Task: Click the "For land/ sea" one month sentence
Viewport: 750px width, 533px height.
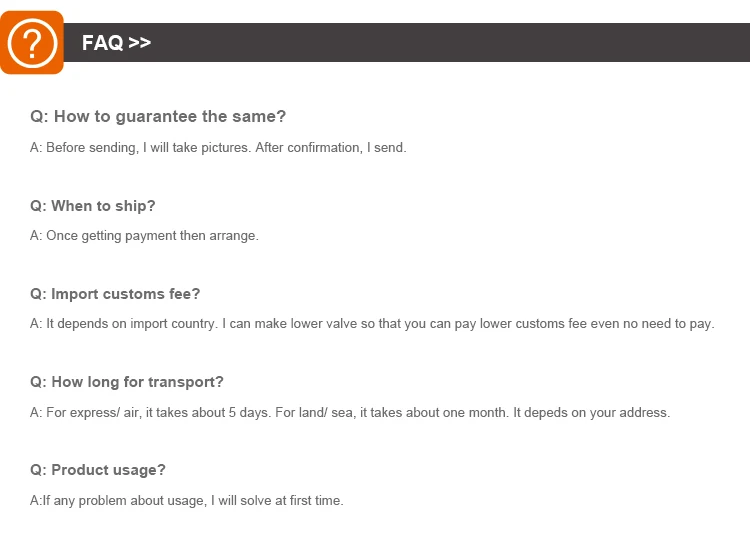Action: point(391,412)
